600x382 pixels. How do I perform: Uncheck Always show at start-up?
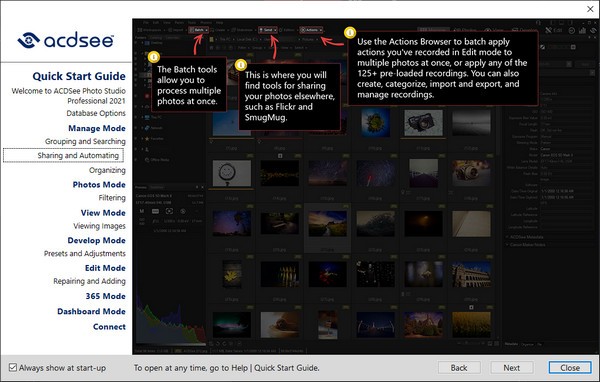[13, 368]
